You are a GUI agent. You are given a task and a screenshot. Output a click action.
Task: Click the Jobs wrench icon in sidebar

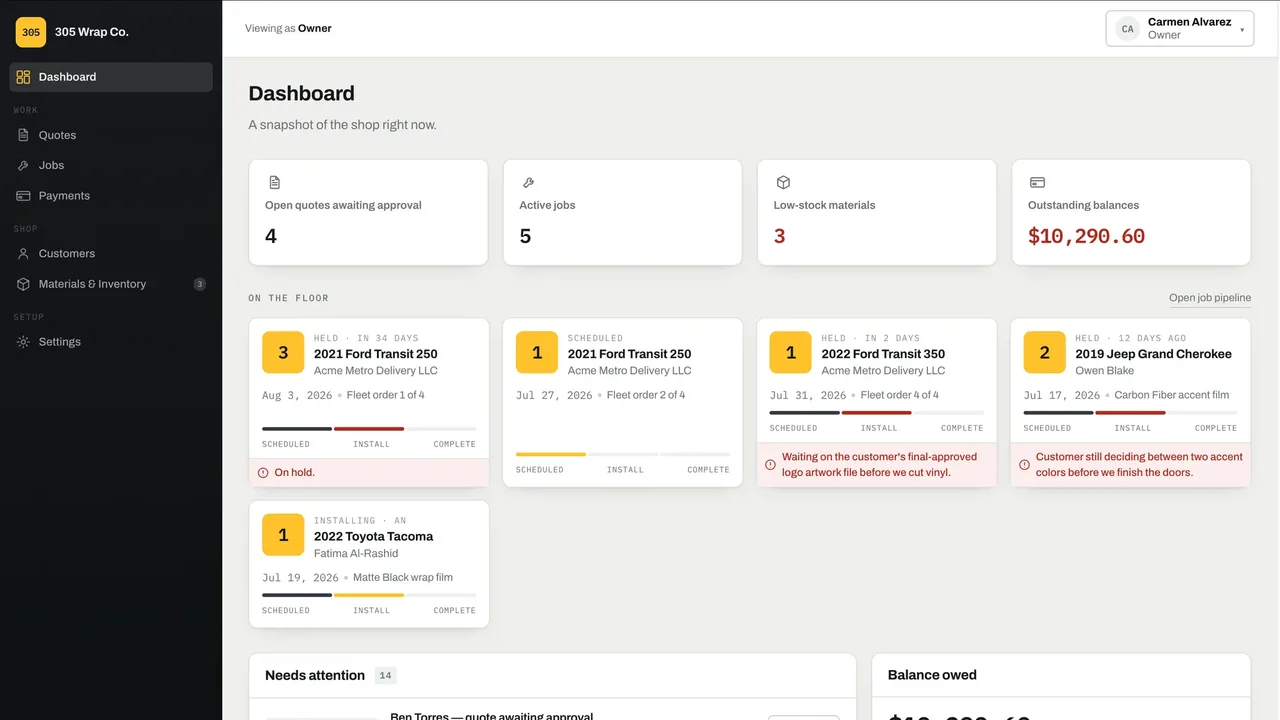coord(23,165)
